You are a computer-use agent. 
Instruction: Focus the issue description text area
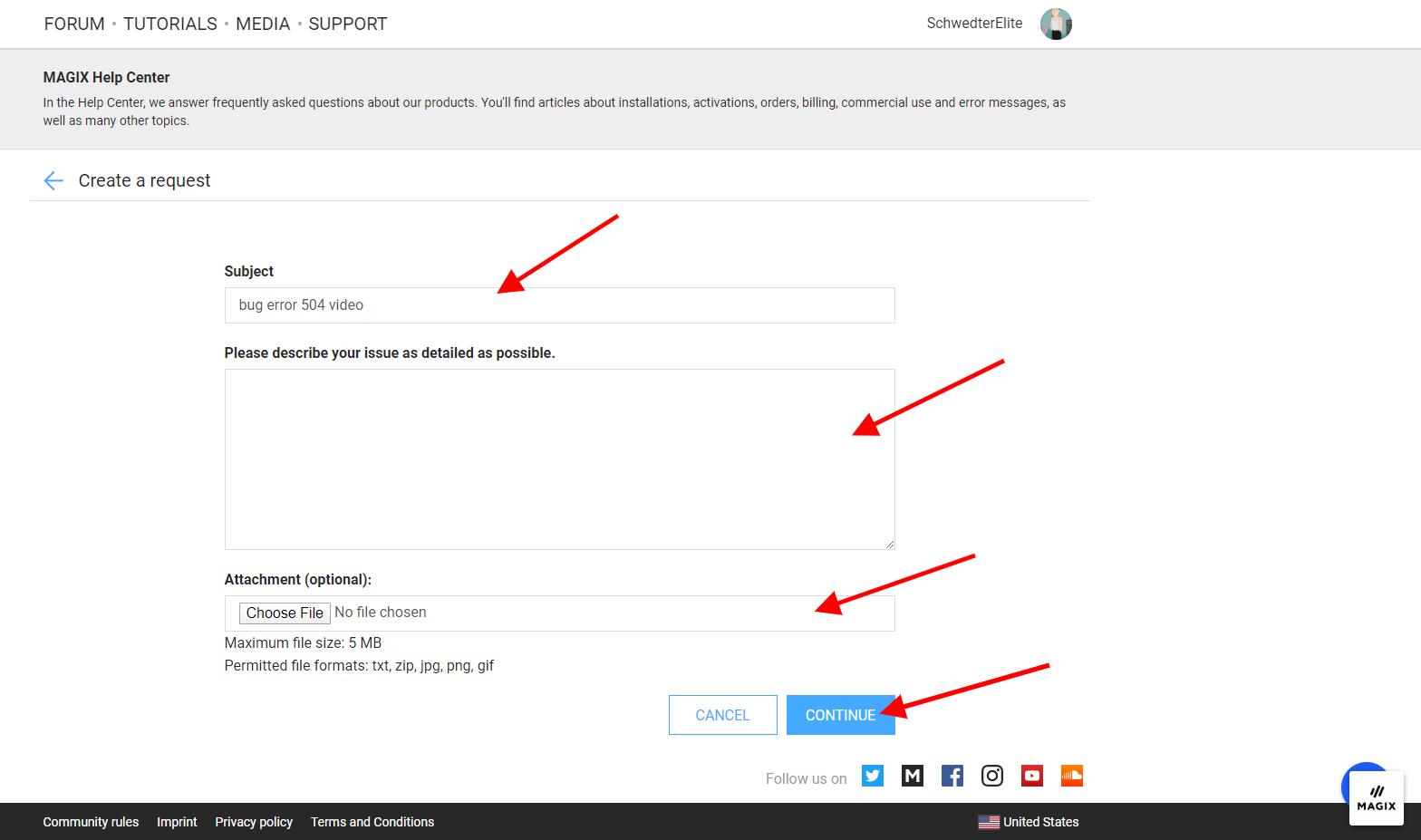pos(559,459)
